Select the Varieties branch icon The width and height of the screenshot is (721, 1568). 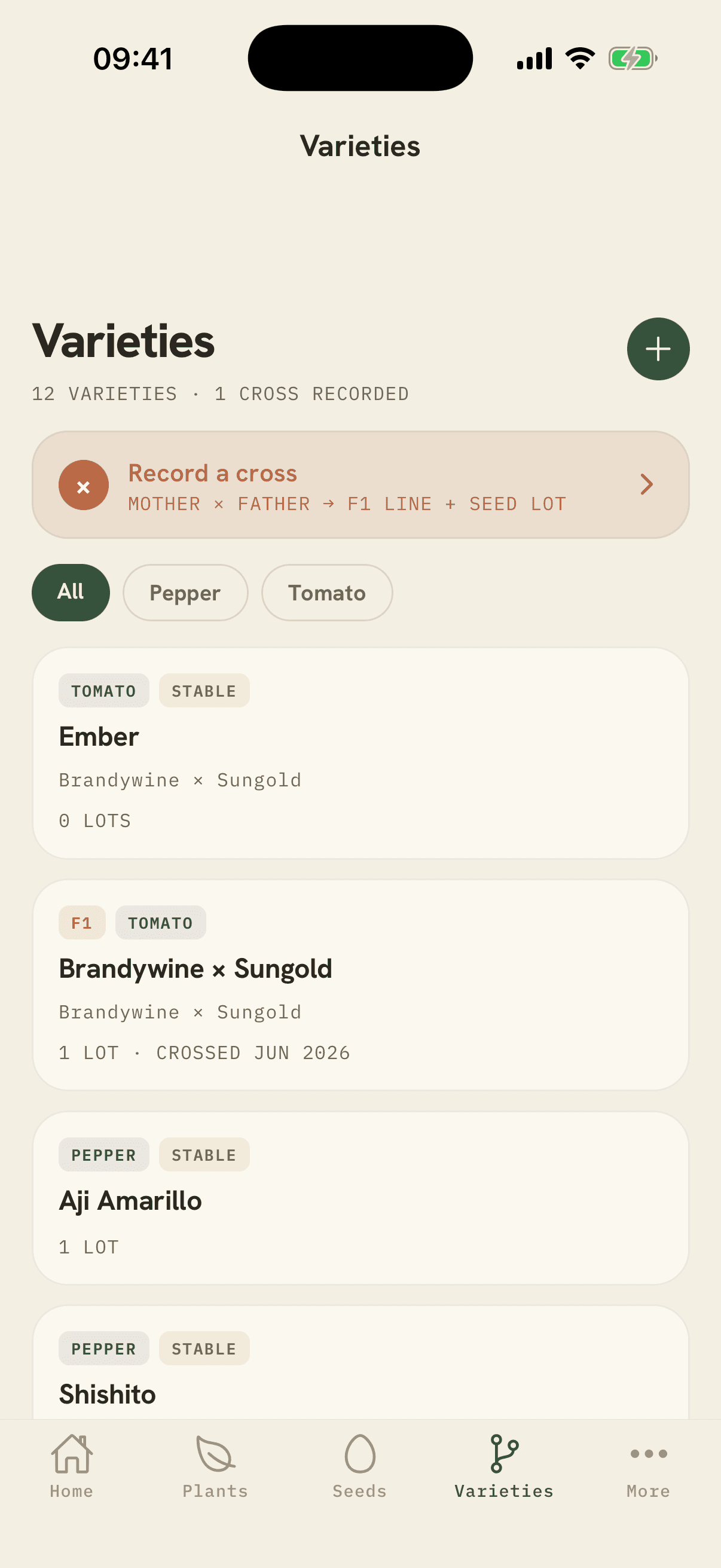(x=504, y=1454)
